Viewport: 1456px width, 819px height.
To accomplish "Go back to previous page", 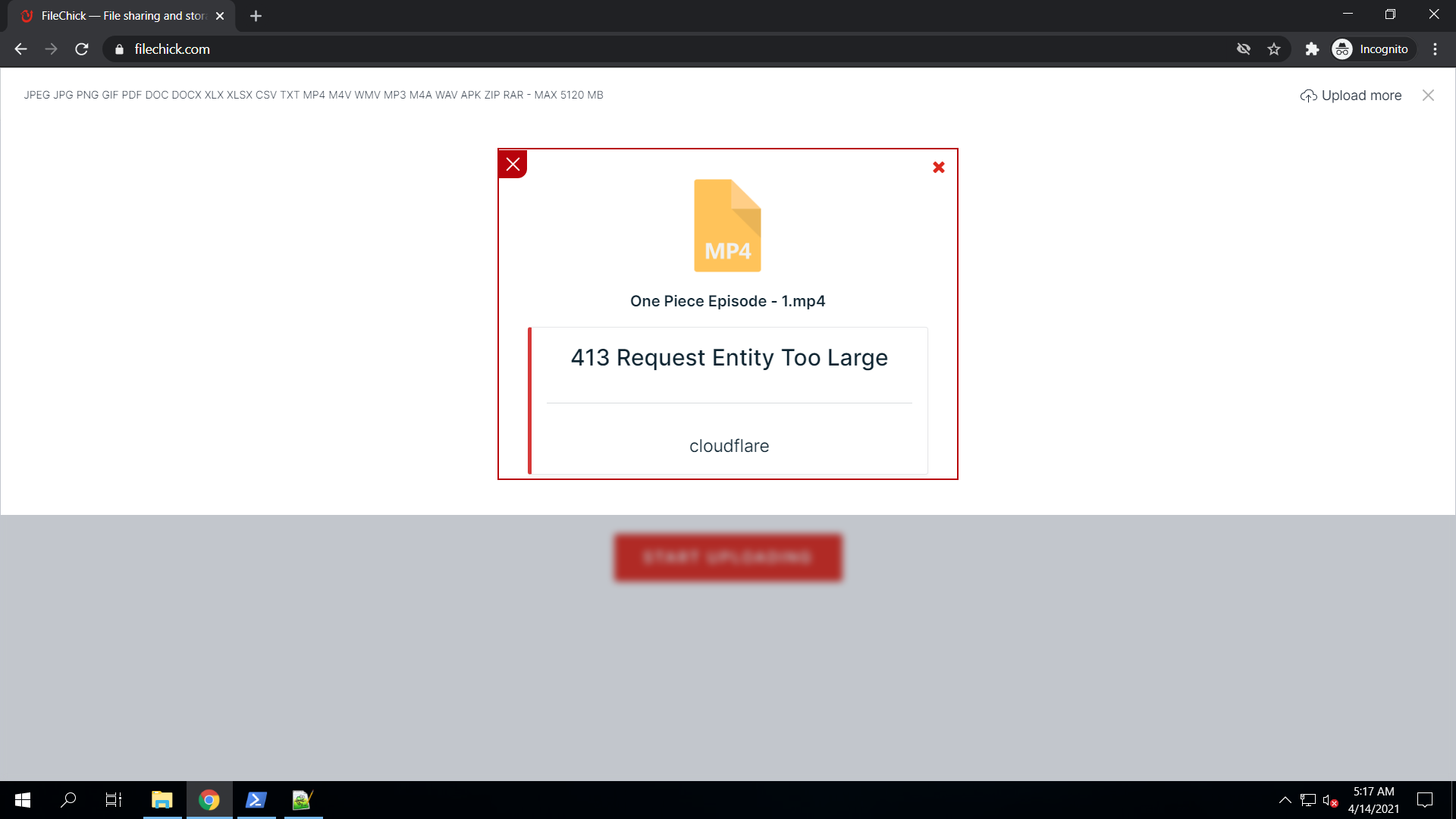I will pyautogui.click(x=20, y=49).
